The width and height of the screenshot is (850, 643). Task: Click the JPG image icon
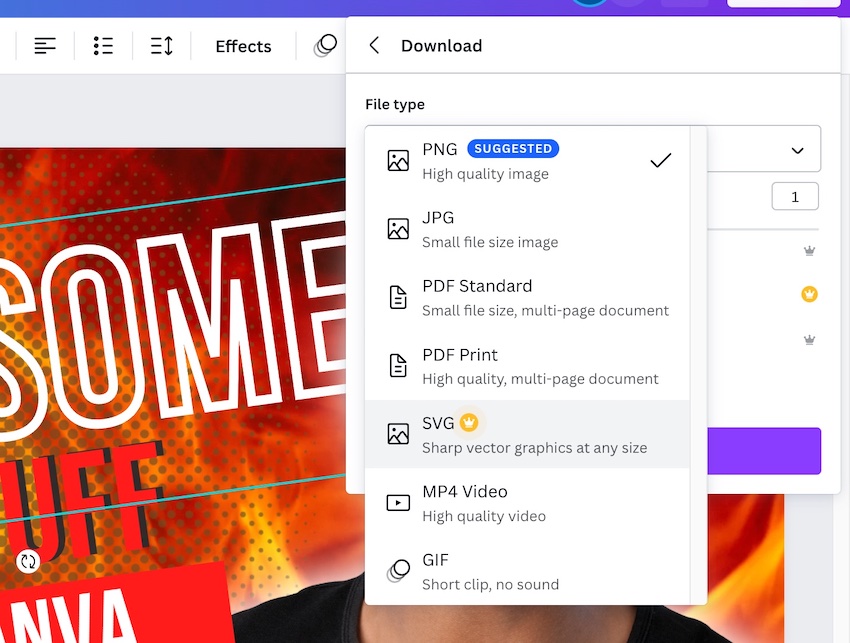(398, 229)
